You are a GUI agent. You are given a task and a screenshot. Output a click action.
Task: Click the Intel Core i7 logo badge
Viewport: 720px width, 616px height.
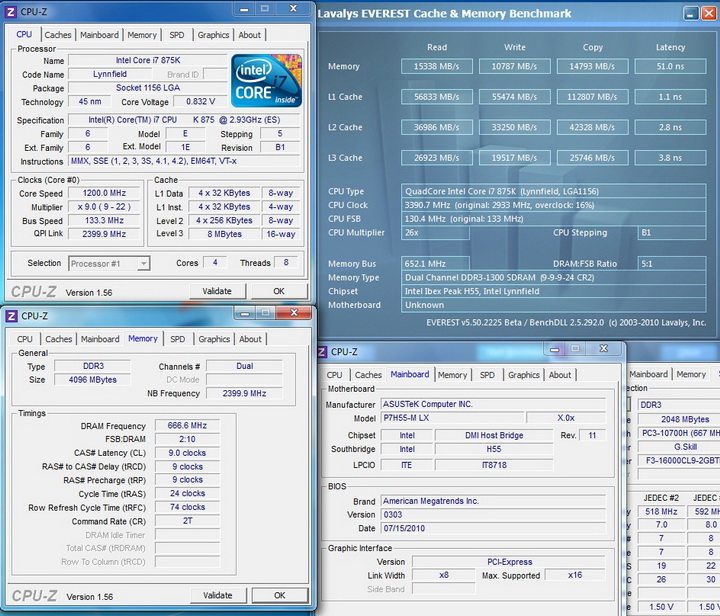[266, 80]
